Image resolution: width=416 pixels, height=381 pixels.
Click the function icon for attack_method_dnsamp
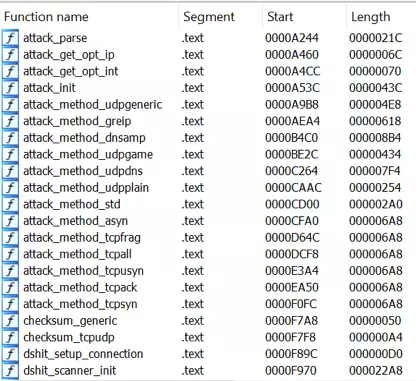pyautogui.click(x=10, y=138)
